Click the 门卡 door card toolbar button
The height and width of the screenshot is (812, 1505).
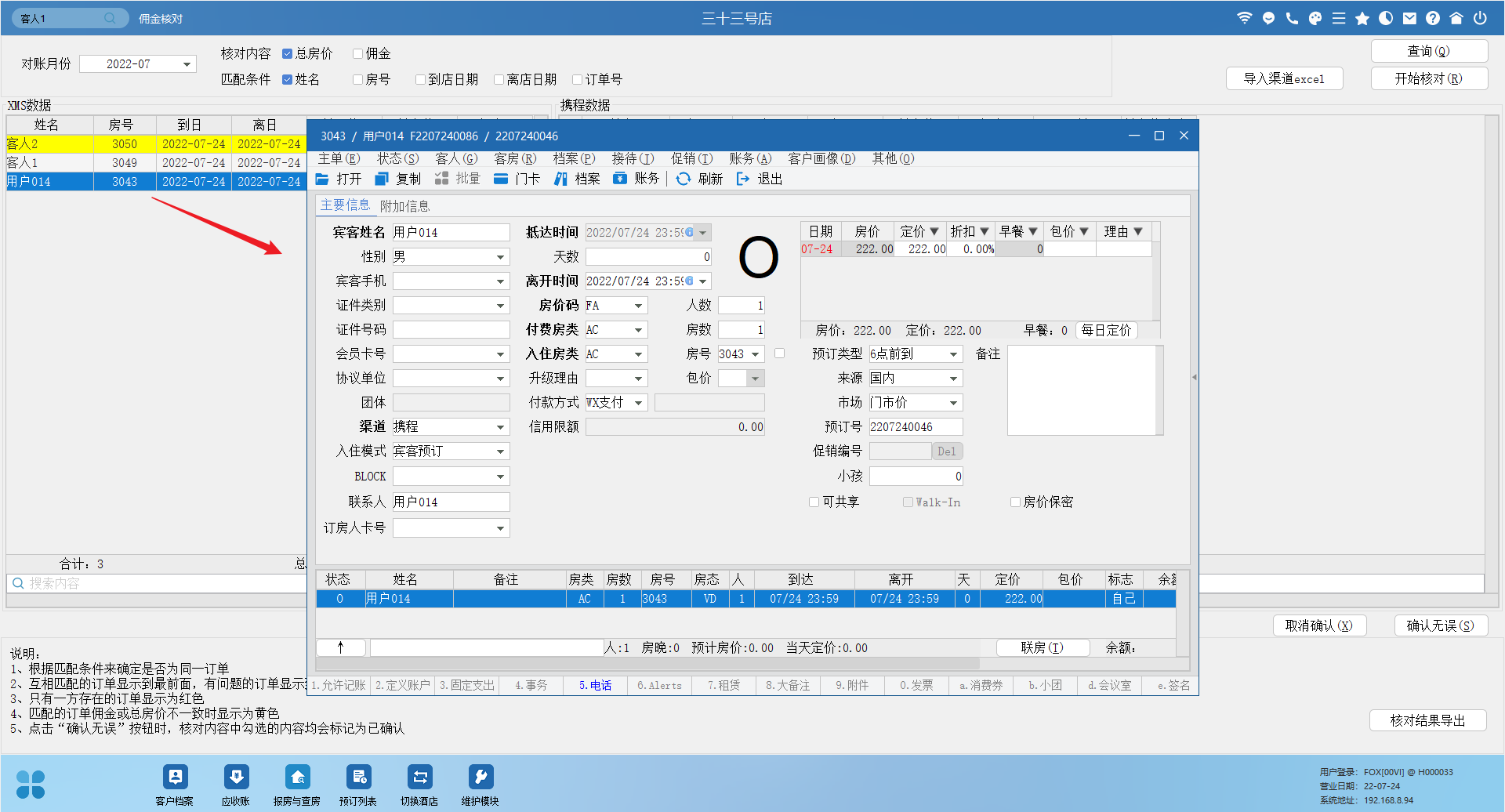pyautogui.click(x=517, y=179)
